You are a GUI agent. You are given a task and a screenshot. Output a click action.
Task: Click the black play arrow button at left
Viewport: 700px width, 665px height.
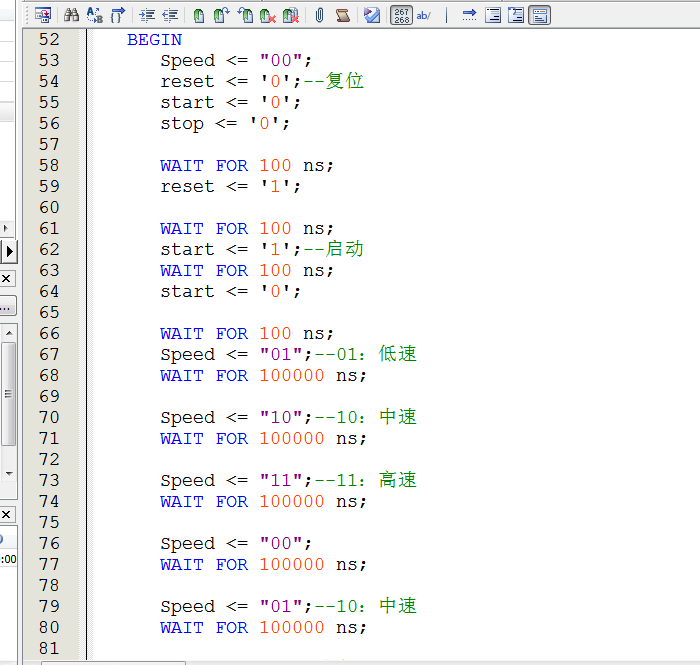(x=9, y=251)
